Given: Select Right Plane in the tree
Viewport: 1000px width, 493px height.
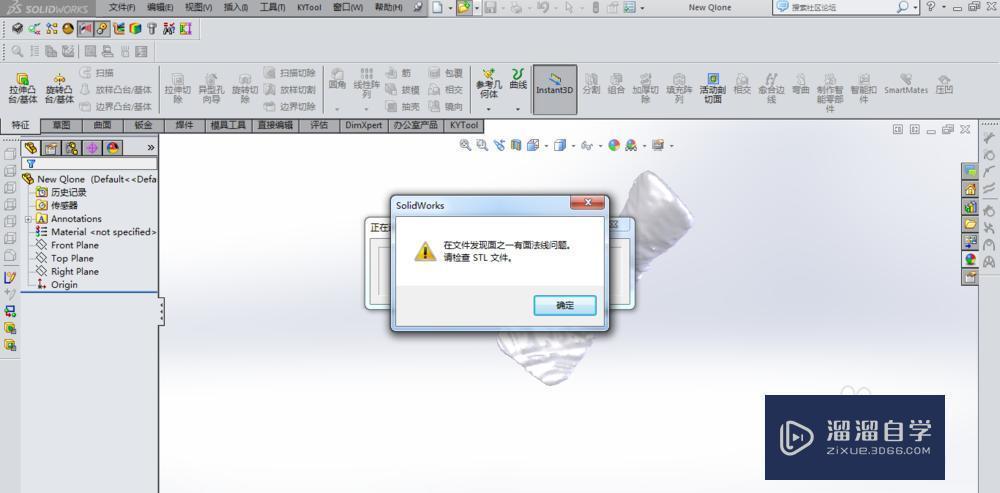Looking at the screenshot, I should 67,271.
